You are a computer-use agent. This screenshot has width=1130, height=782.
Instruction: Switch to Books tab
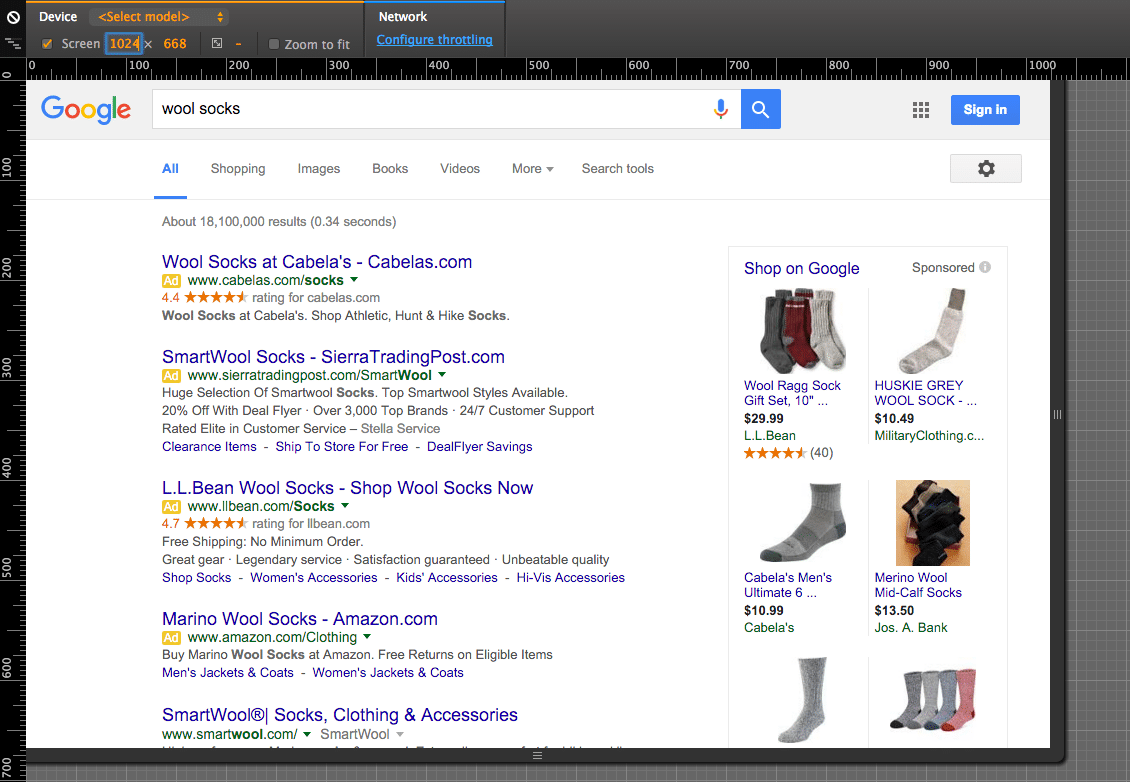pos(390,169)
